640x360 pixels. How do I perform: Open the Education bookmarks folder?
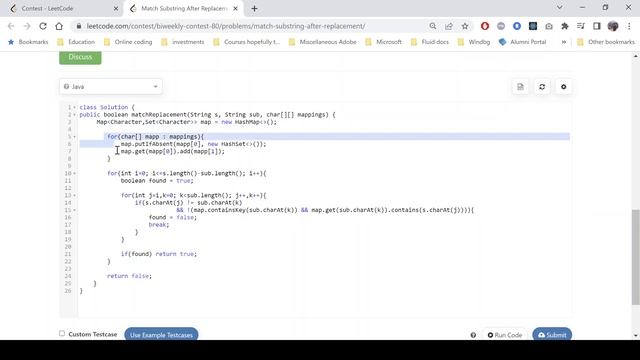tap(76, 42)
